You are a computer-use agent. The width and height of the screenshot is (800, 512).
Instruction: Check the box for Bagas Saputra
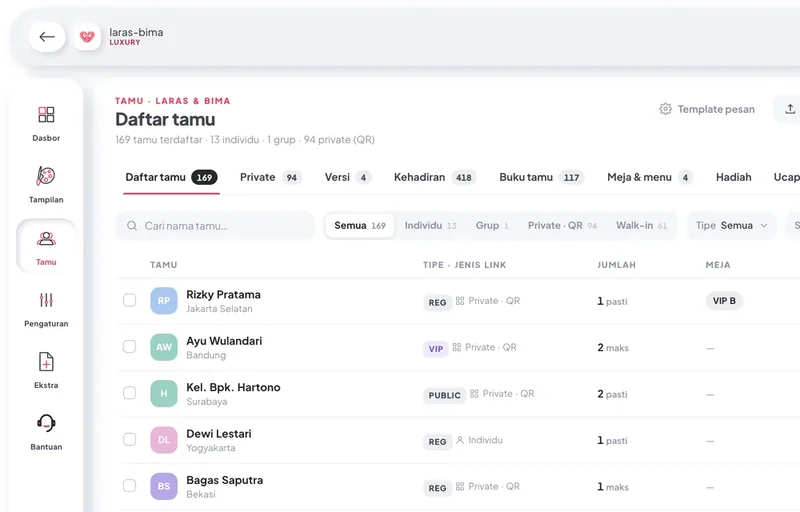click(130, 485)
